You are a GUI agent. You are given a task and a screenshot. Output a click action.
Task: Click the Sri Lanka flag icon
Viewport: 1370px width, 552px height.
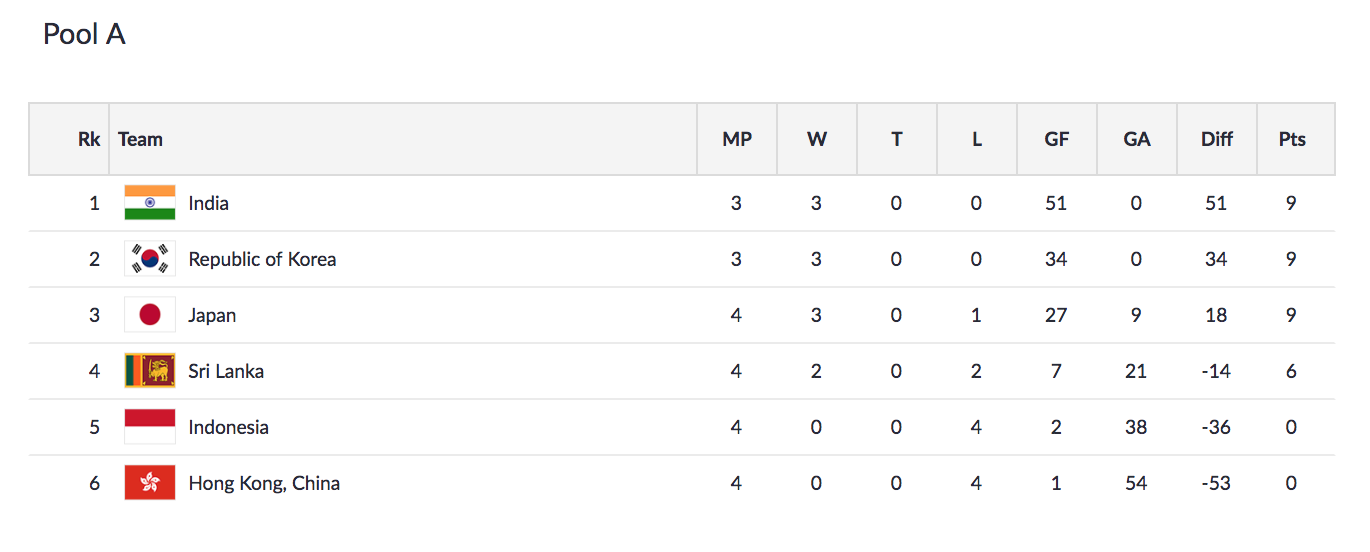(x=150, y=371)
